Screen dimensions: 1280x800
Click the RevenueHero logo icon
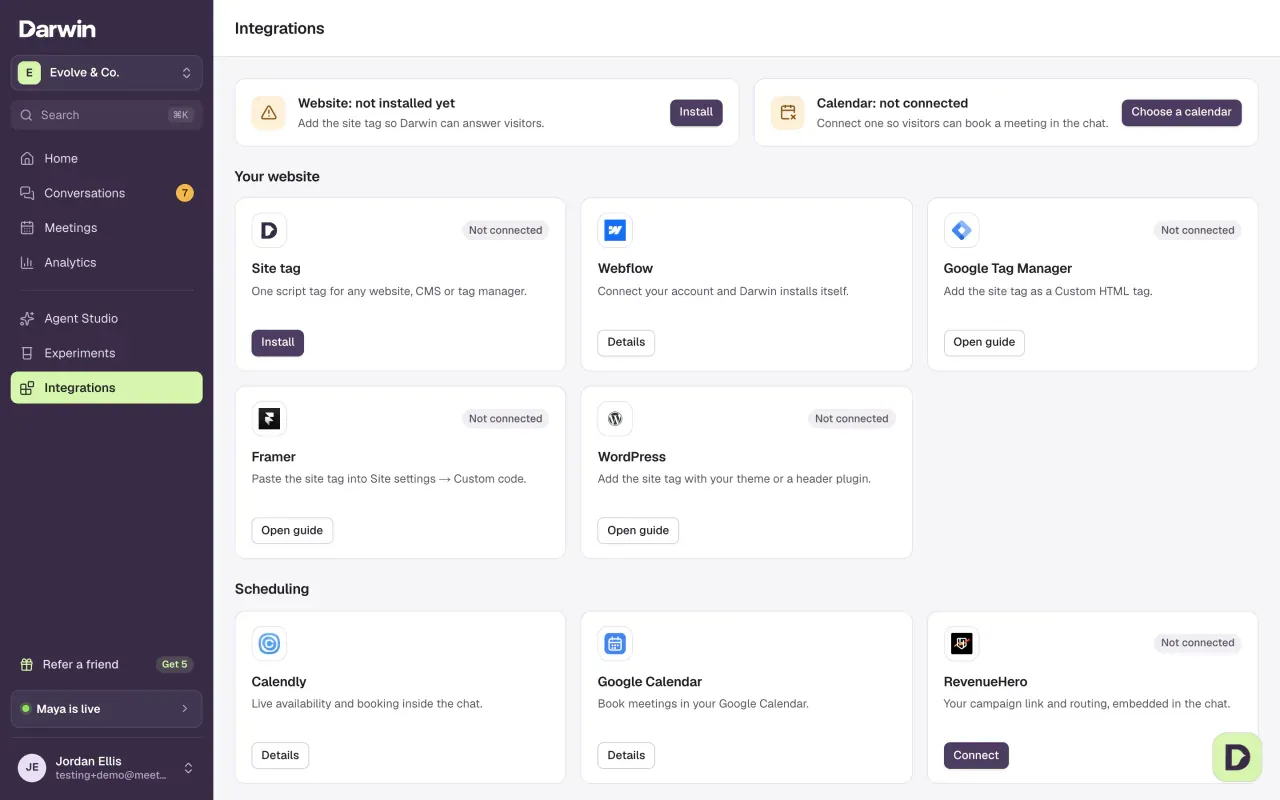961,644
